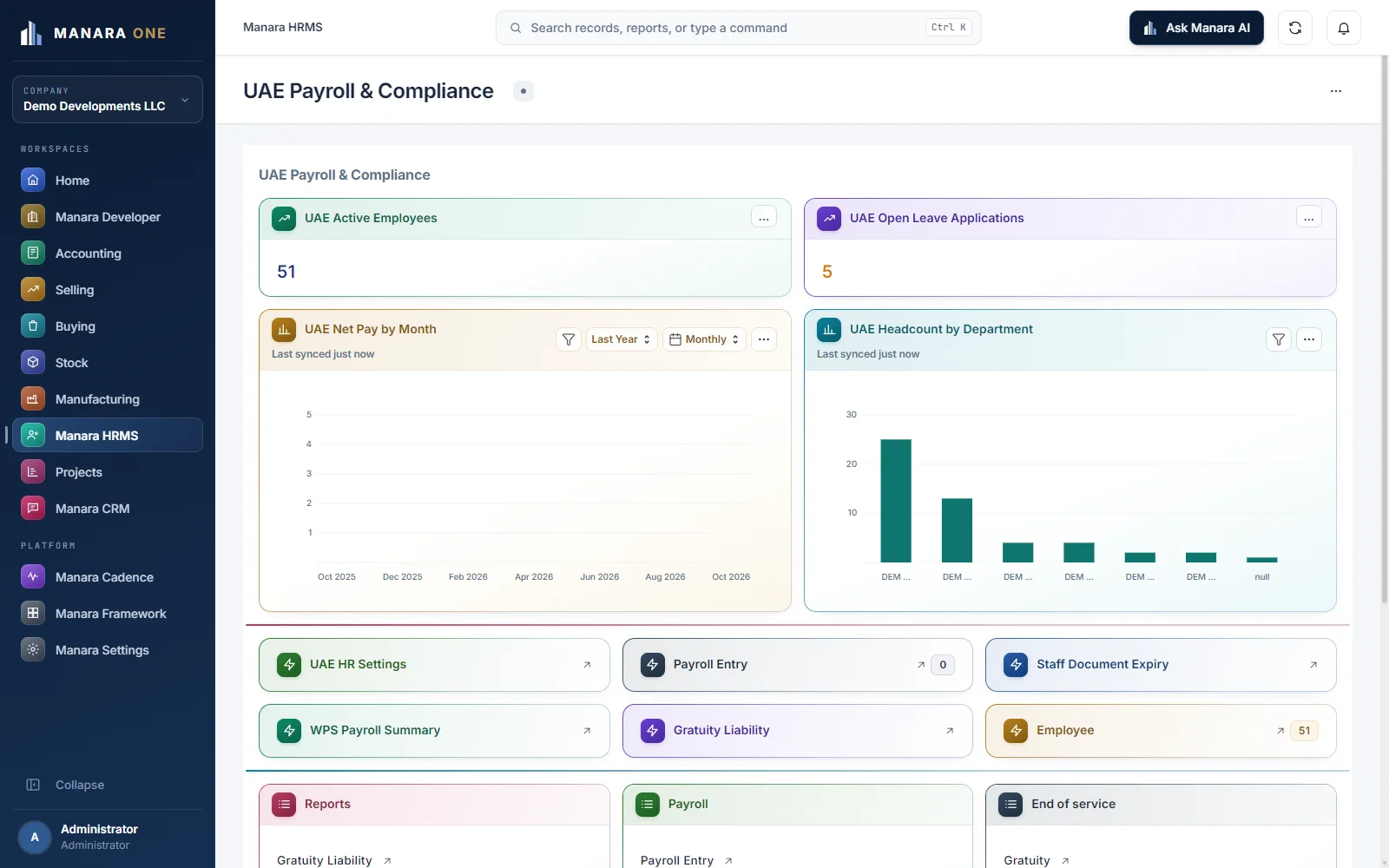The image size is (1389, 868).
Task: Click the page vertical scrollbar
Action: point(1385,330)
